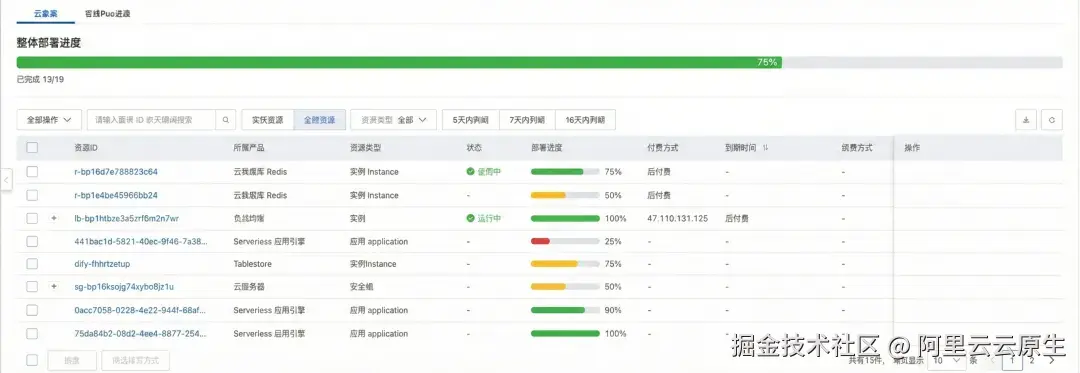Tick the select-all checkbox in table header

[32, 147]
